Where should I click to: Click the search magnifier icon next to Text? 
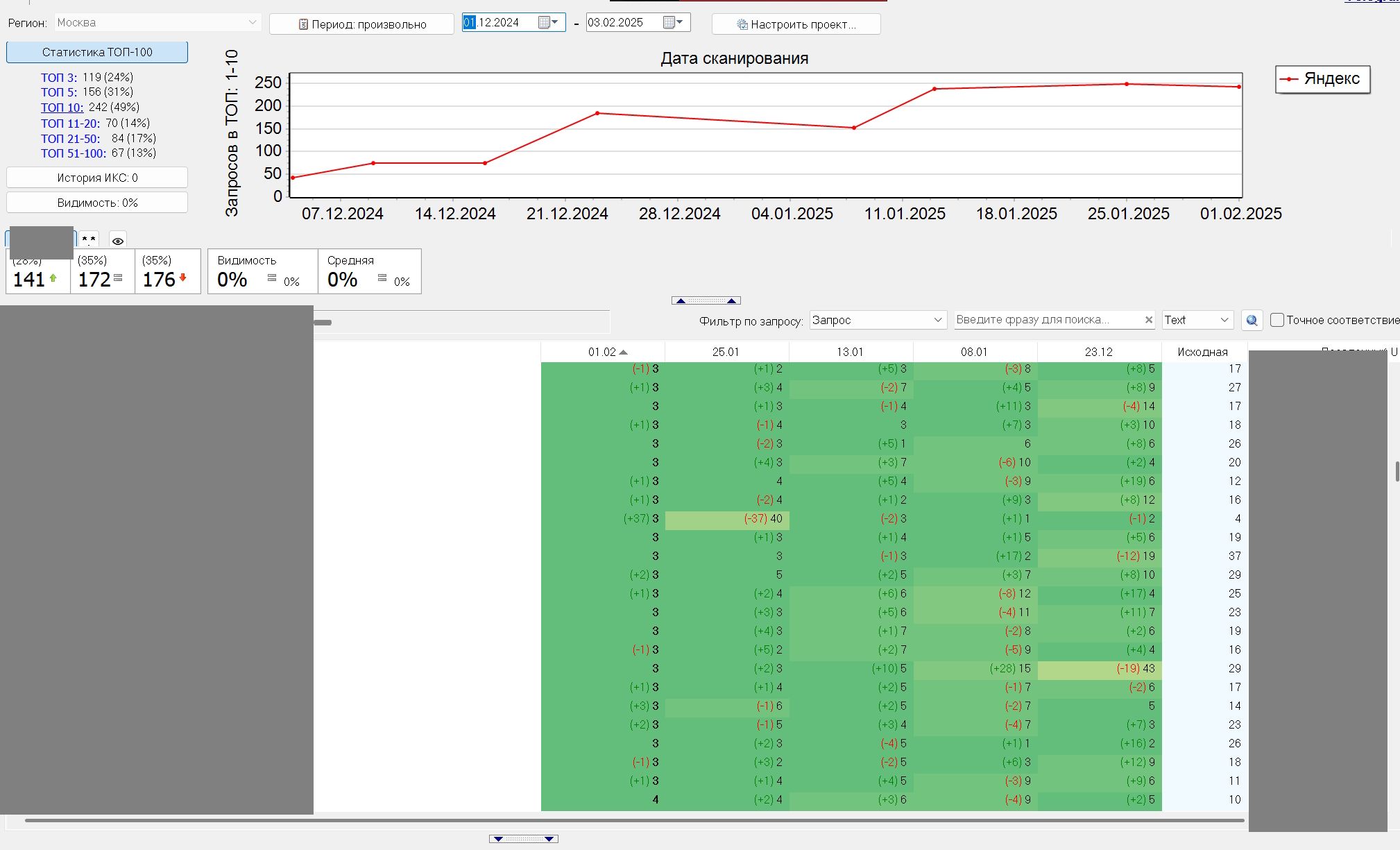click(1252, 320)
